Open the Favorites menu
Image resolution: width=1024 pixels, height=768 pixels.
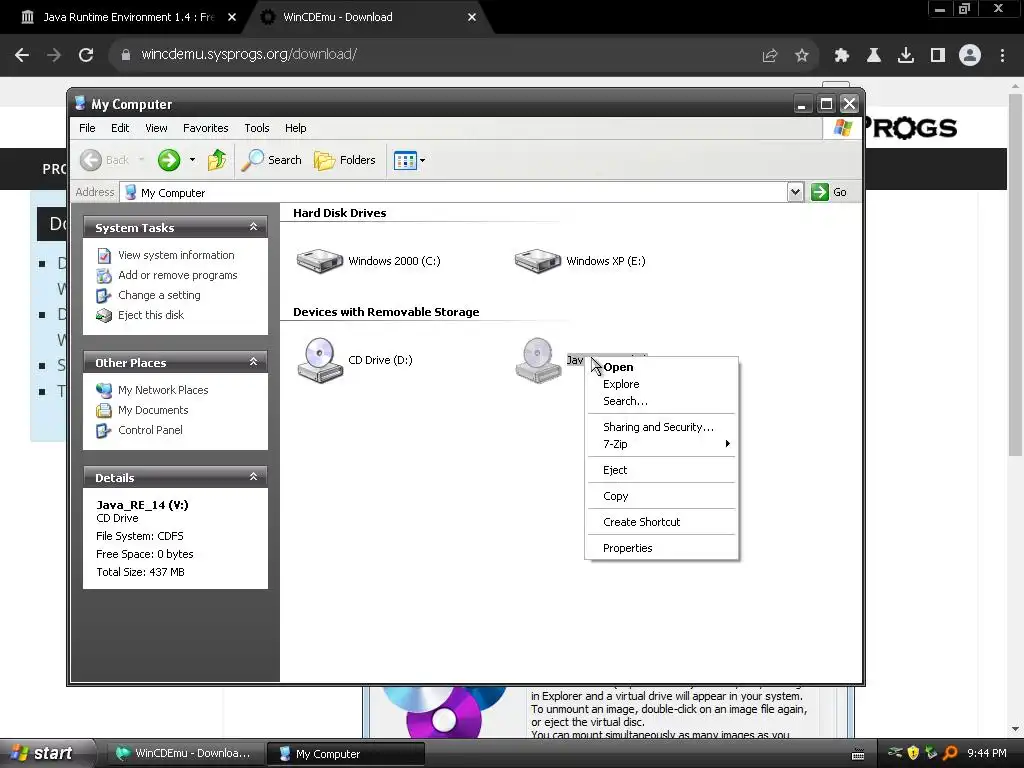pos(206,128)
